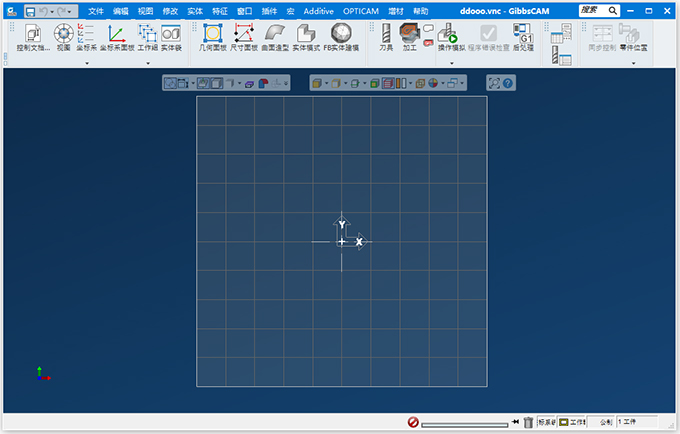The width and height of the screenshot is (680, 434).
Task: Click the 工作组 field in status bar
Action: (572, 422)
